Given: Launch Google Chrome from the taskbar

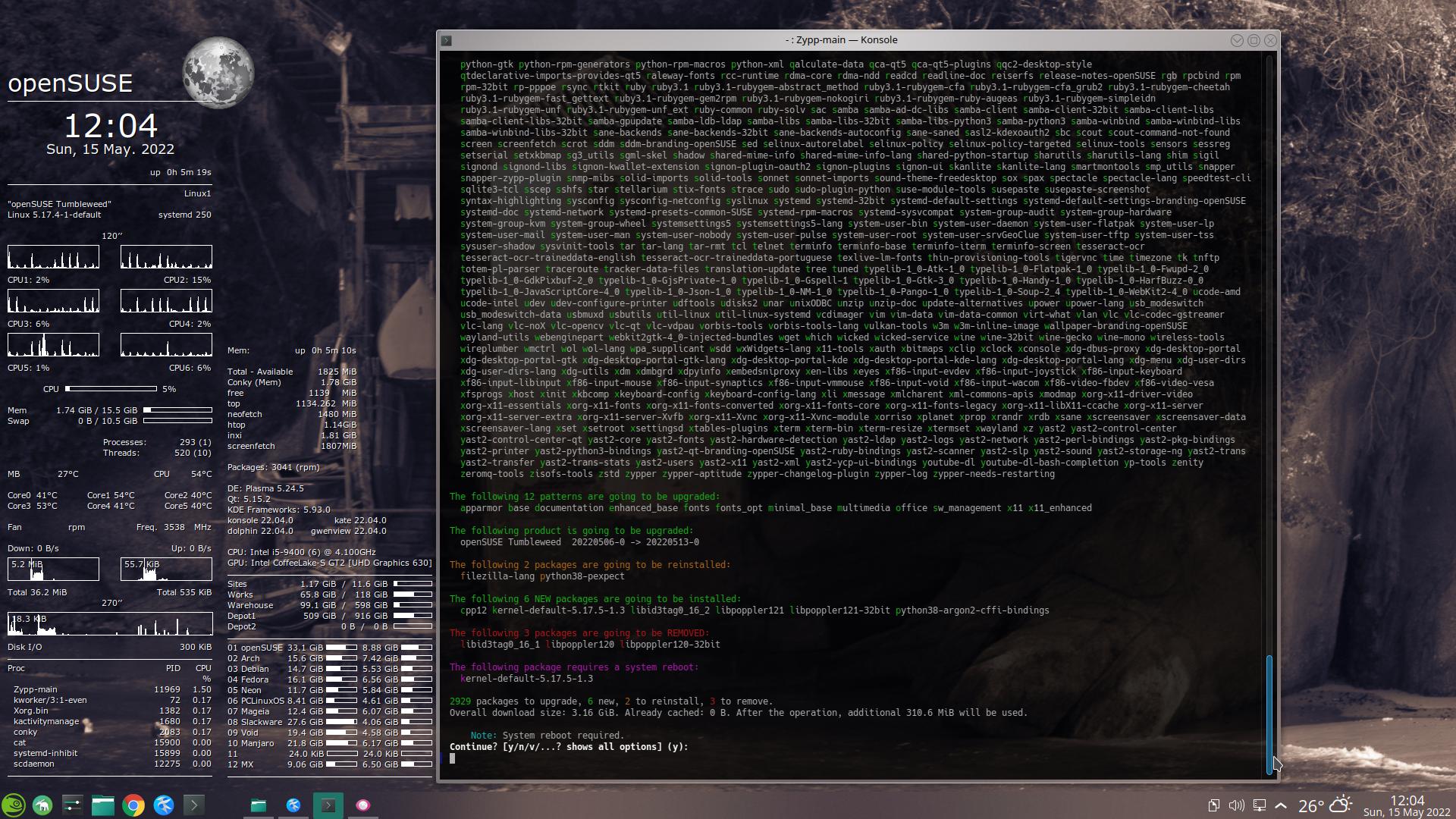Looking at the screenshot, I should tap(133, 805).
